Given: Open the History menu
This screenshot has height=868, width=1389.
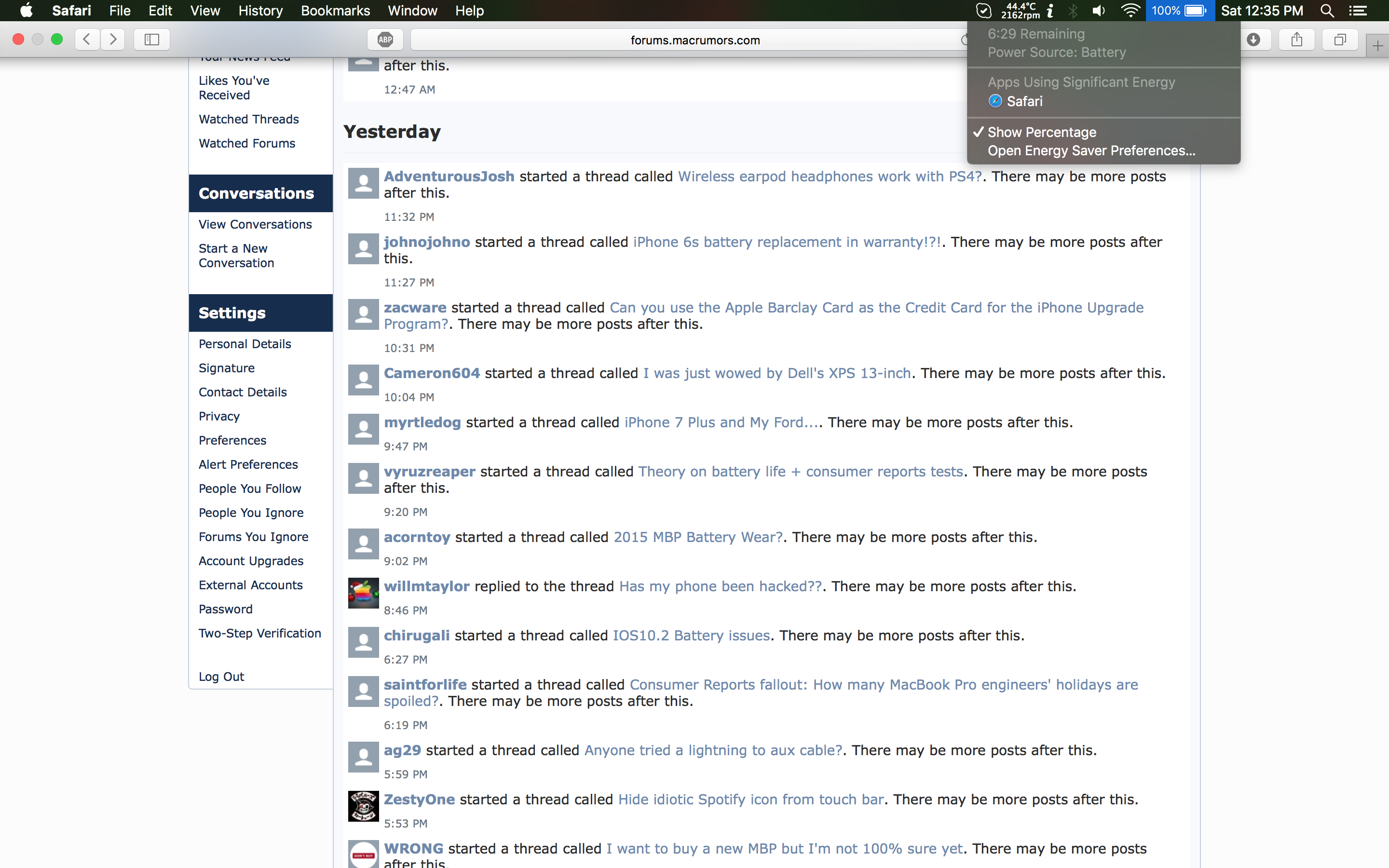Looking at the screenshot, I should (260, 10).
